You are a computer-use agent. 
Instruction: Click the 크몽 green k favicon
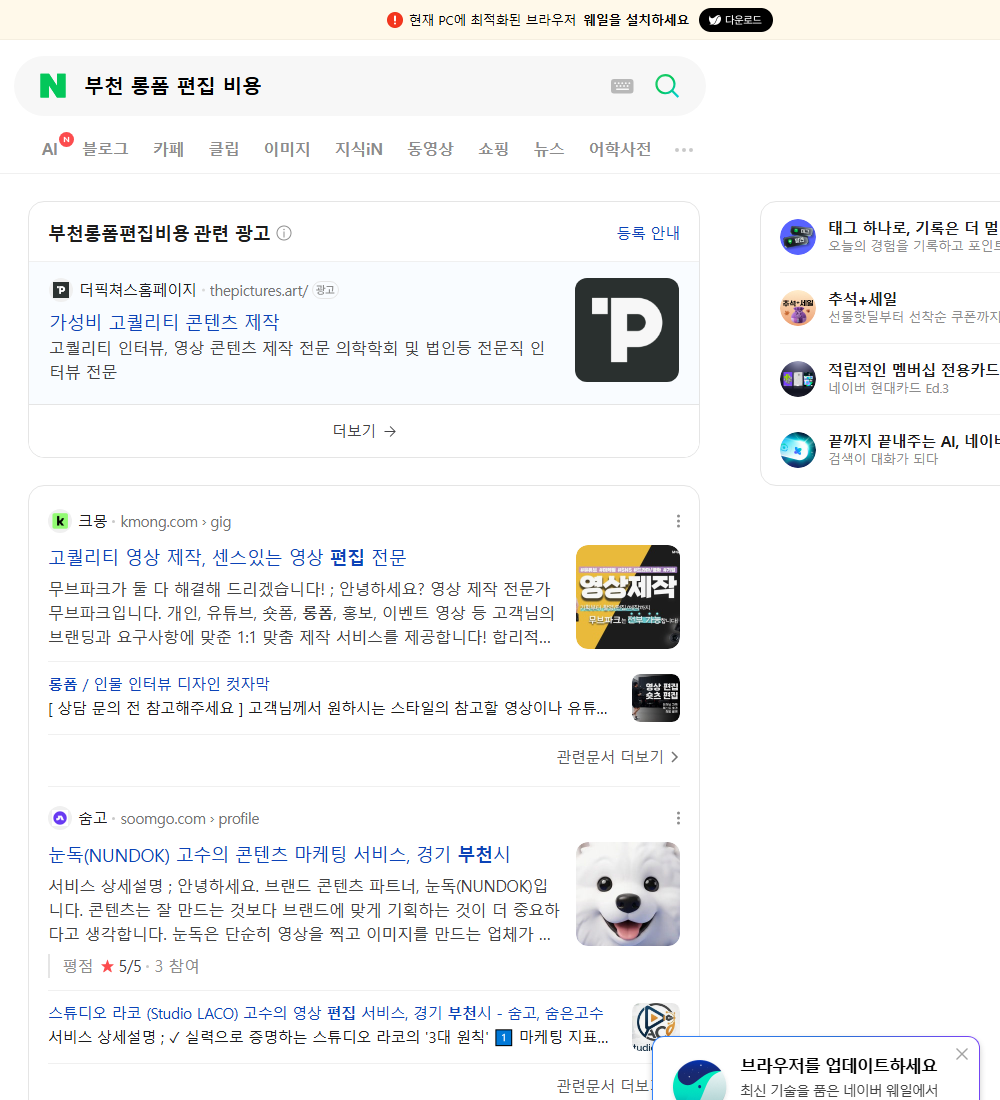[60, 521]
